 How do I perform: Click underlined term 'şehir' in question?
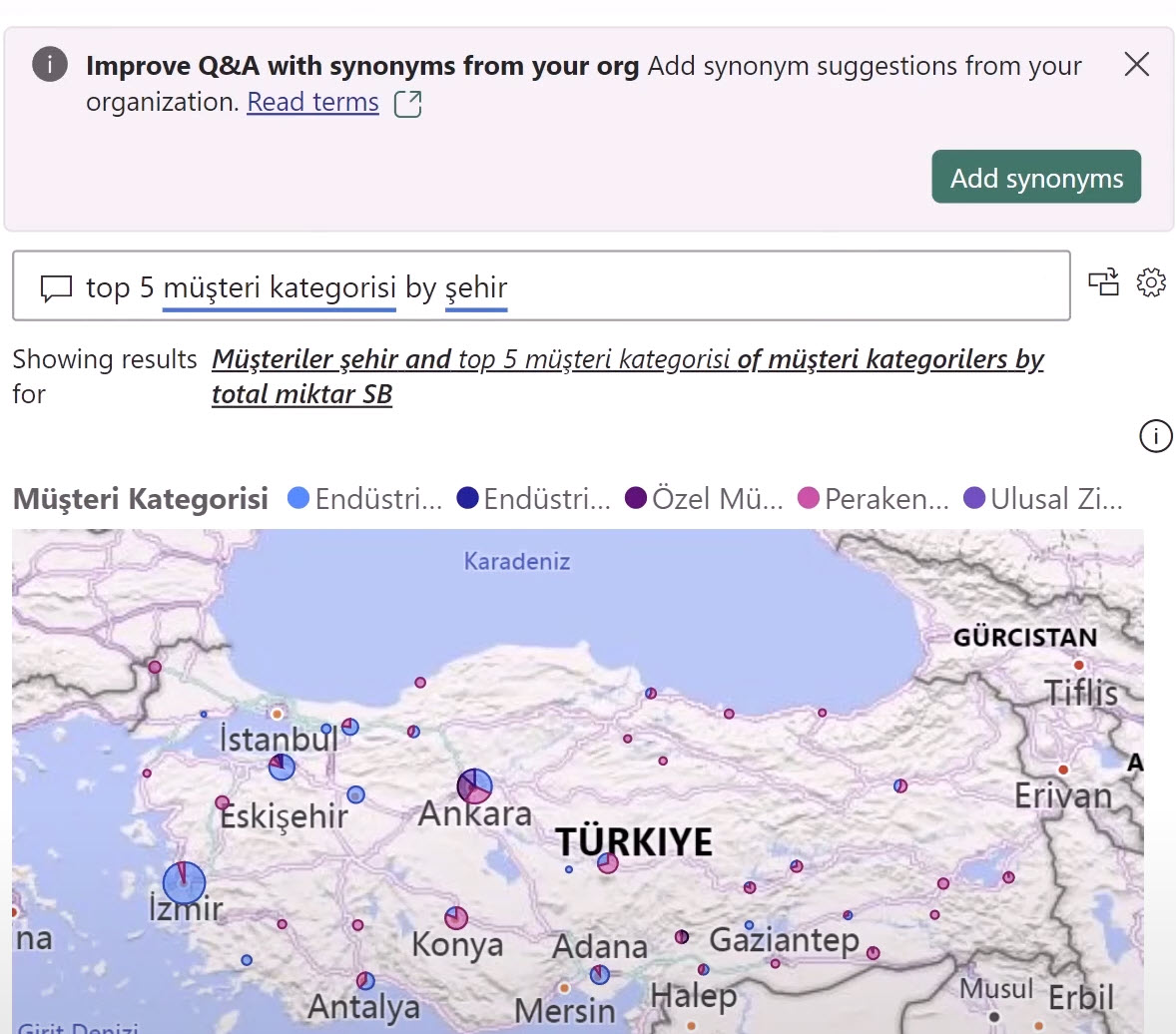[476, 288]
